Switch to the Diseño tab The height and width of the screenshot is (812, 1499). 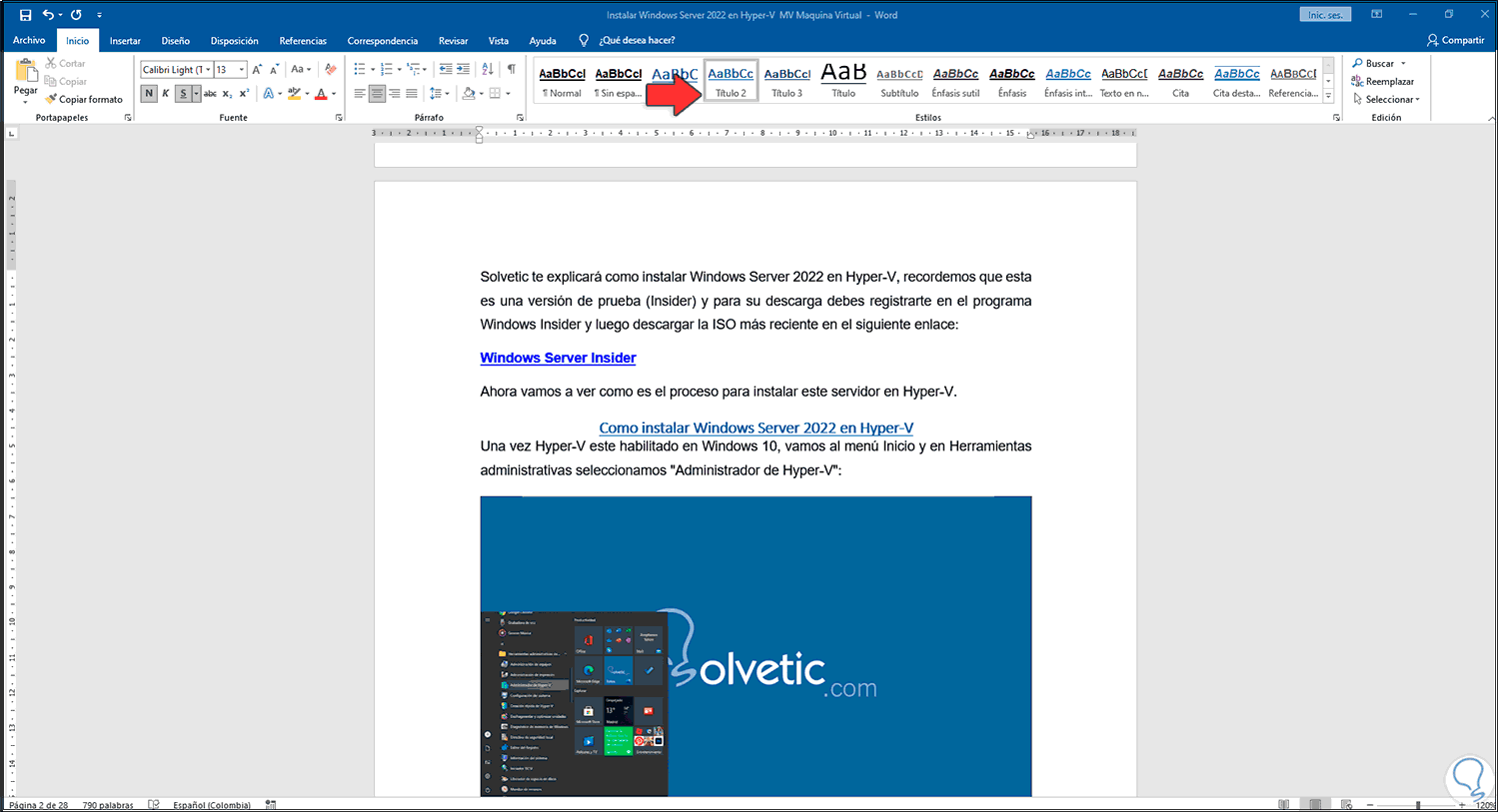pos(176,41)
